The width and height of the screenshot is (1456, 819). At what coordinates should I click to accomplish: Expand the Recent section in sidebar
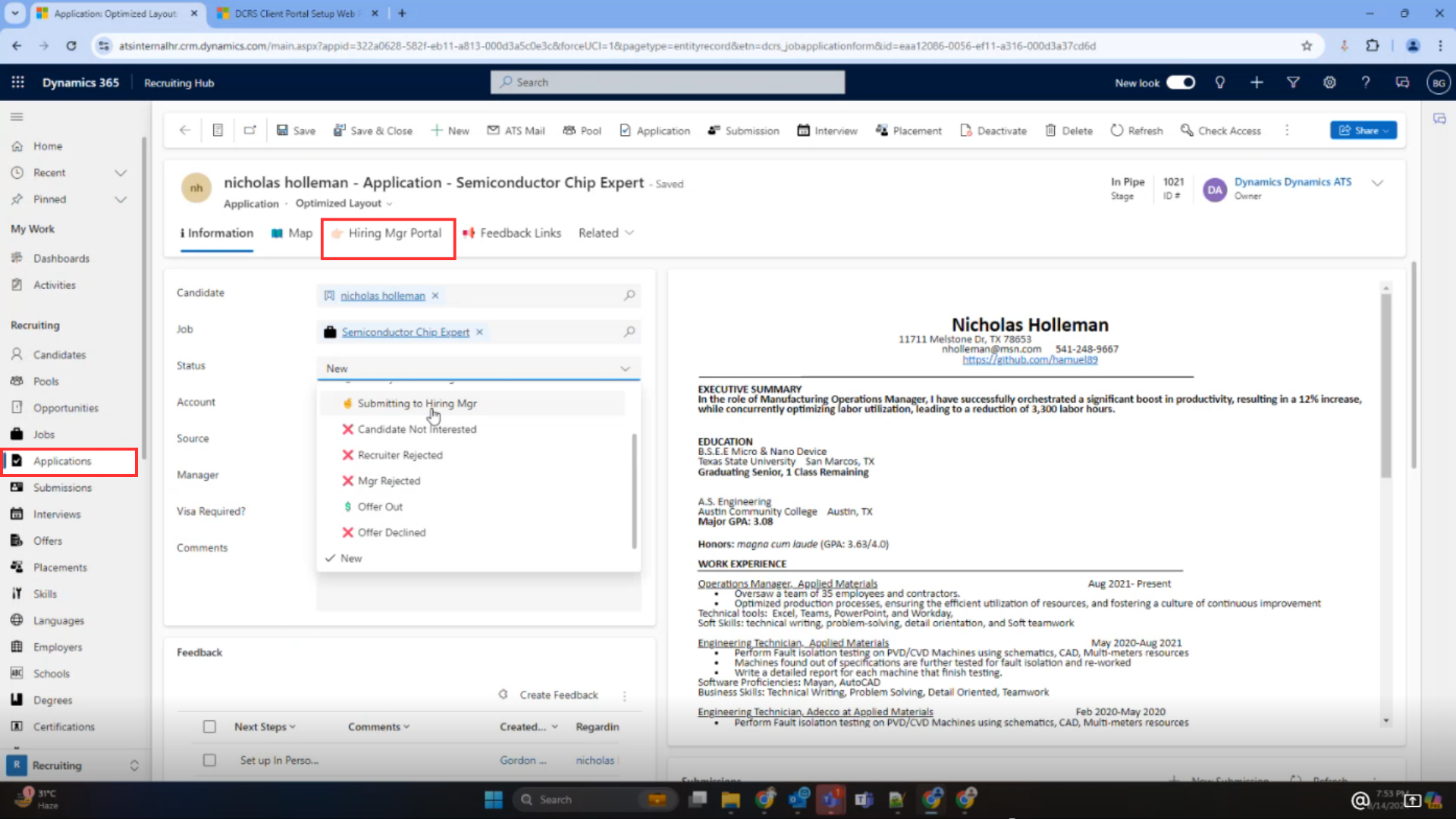121,173
